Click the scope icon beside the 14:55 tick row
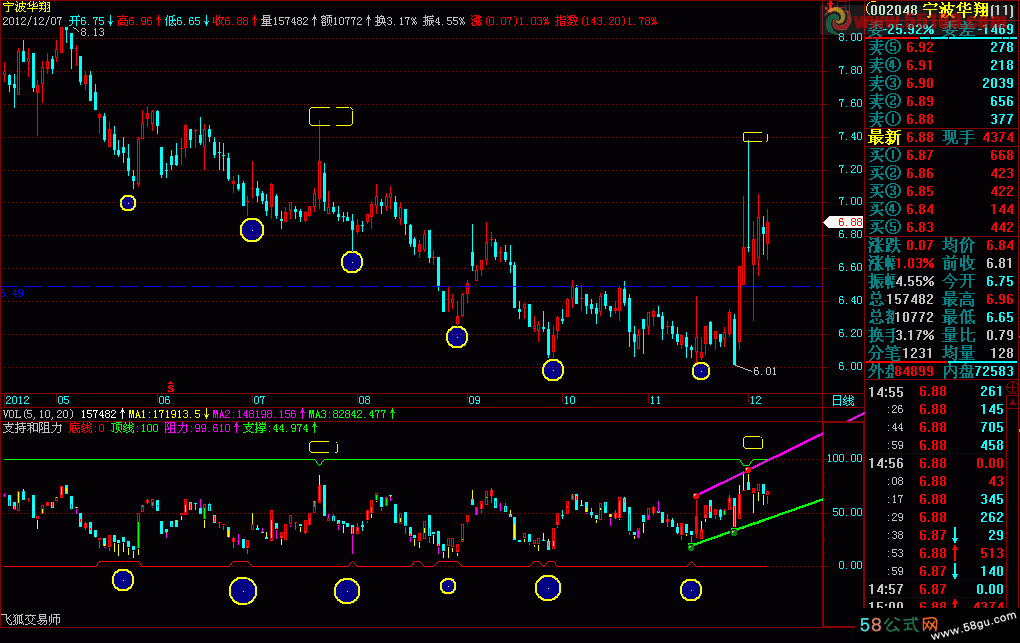 pyautogui.click(x=1013, y=388)
